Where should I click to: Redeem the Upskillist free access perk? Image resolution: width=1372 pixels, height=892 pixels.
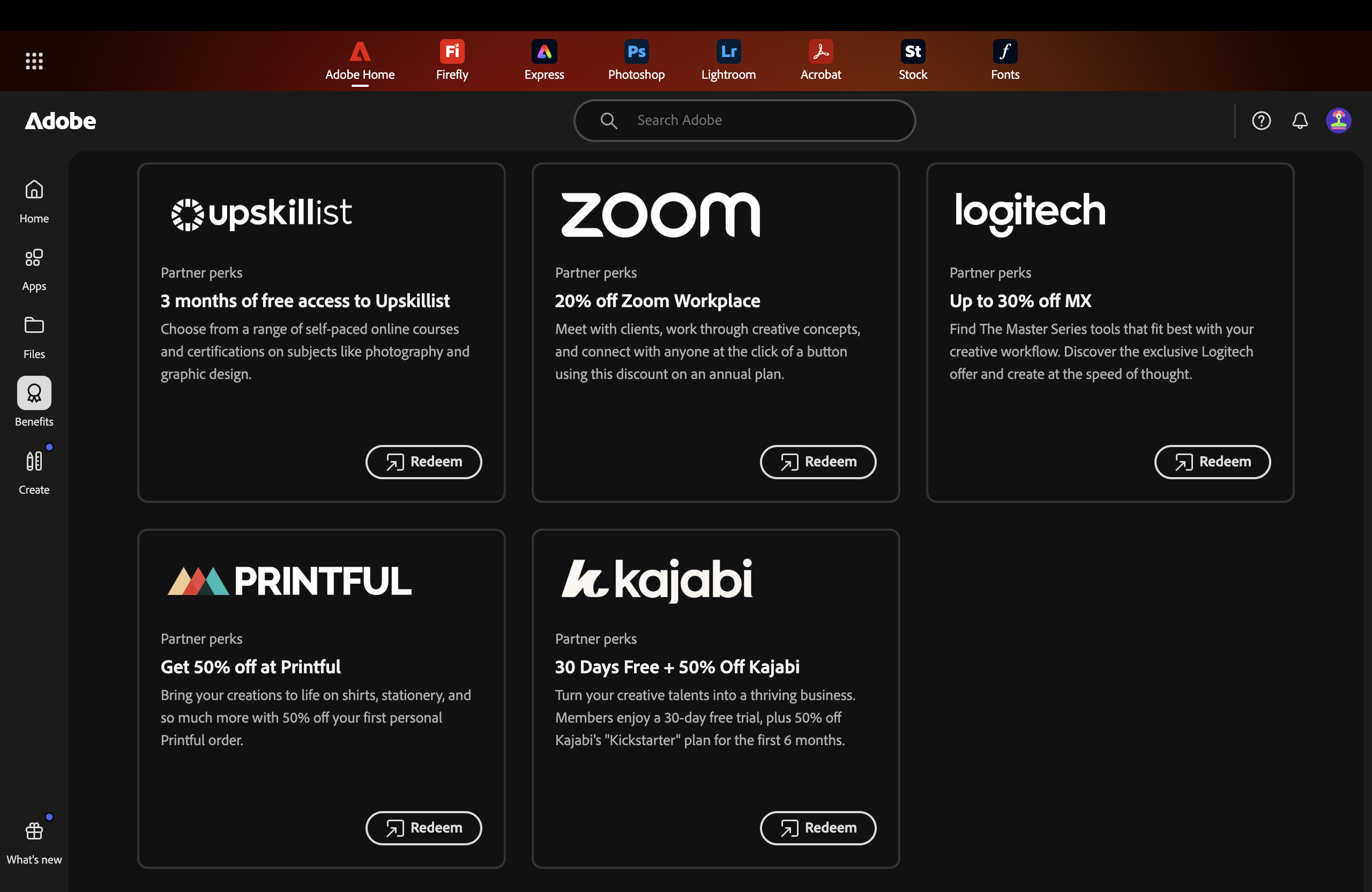click(x=424, y=462)
